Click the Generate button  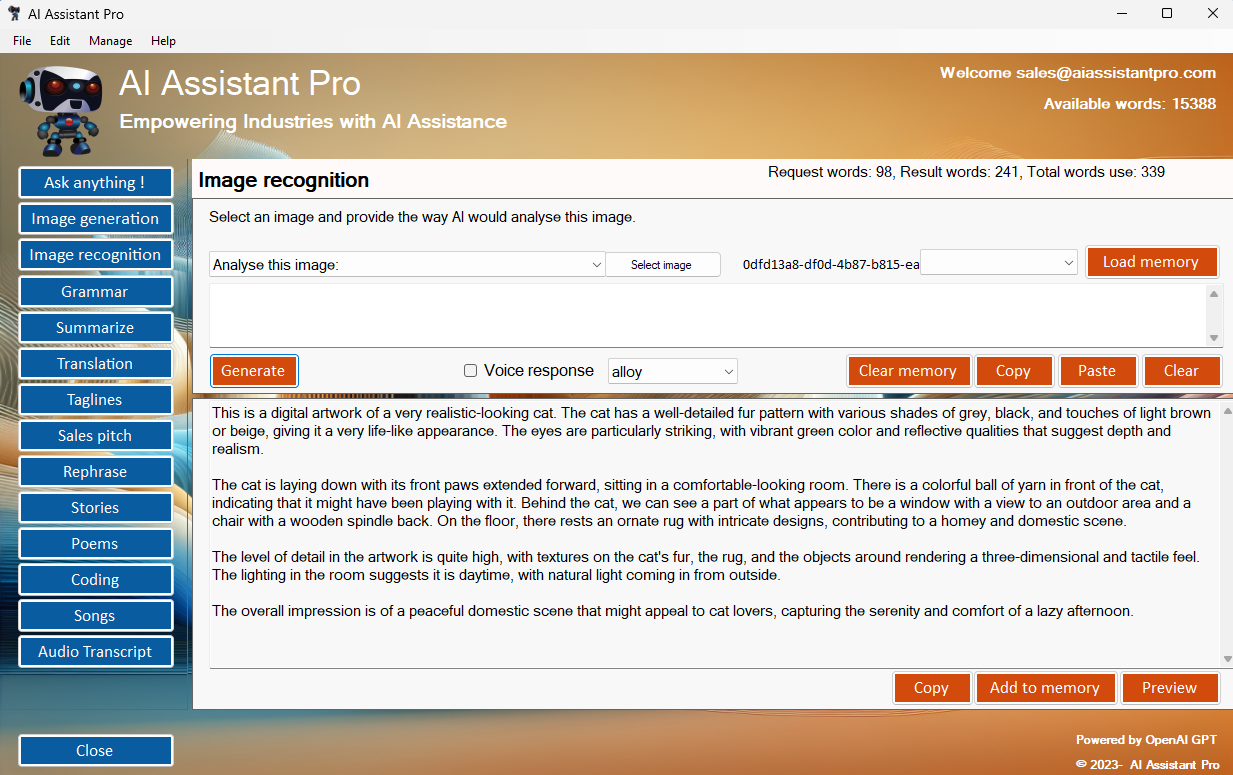click(x=253, y=370)
